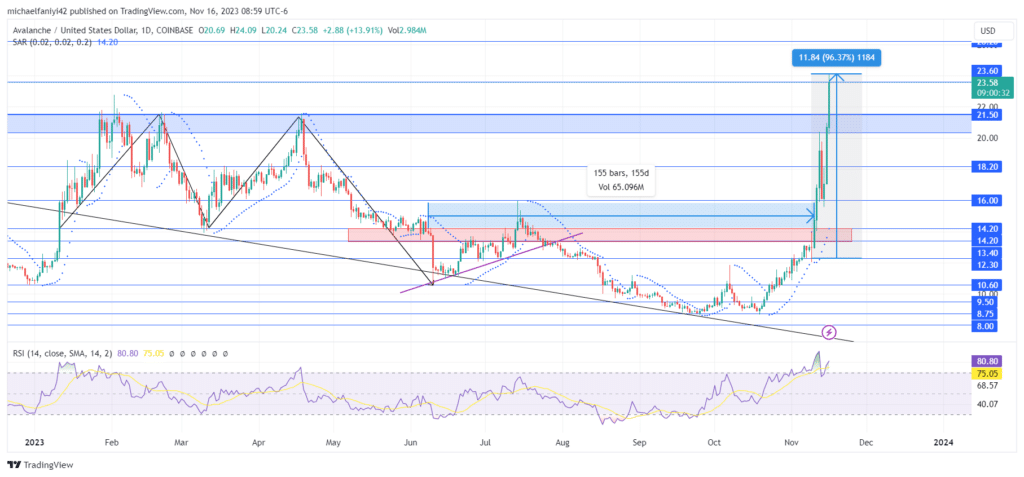Image resolution: width=1024 pixels, height=477 pixels.
Task: Click the Mar label on time axis
Action: [182, 442]
